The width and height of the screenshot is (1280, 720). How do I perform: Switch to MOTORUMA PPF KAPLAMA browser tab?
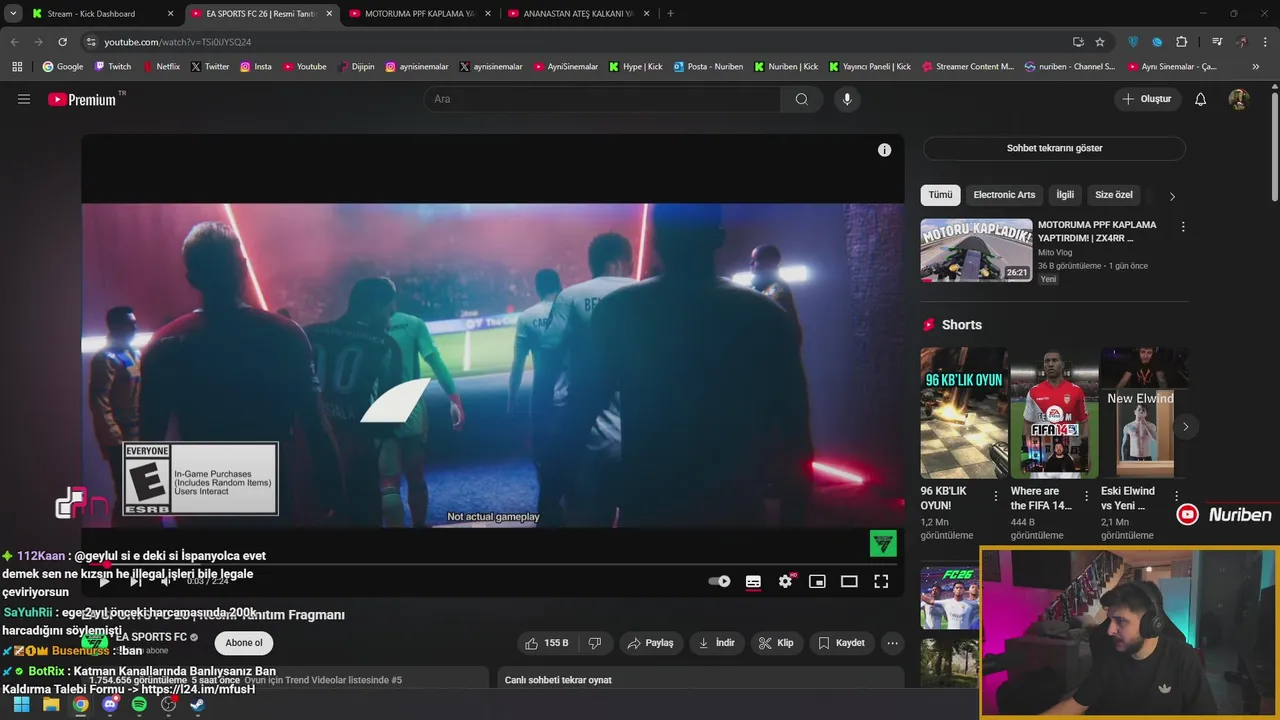coord(418,14)
